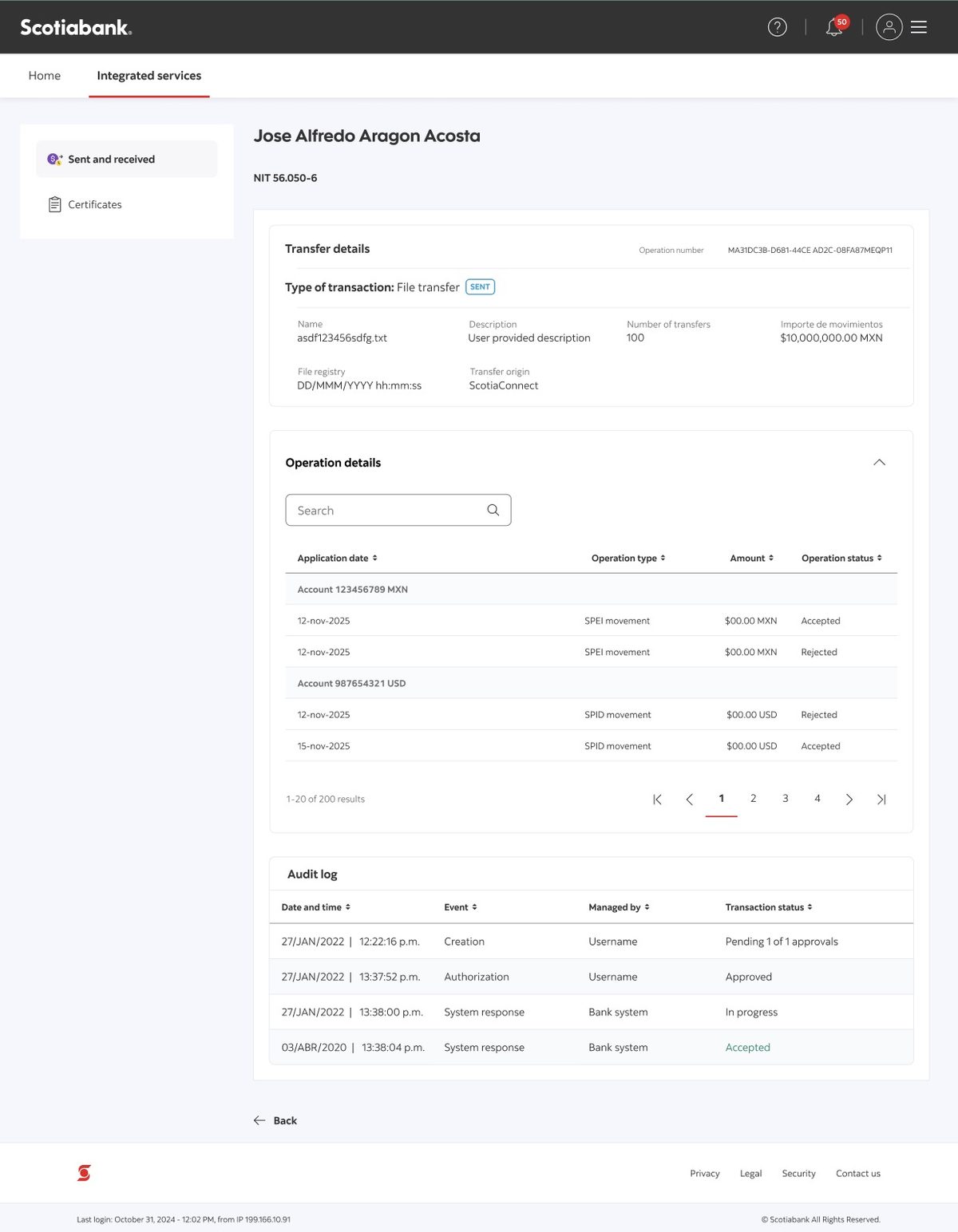This screenshot has height=1232, width=958.
Task: Sort audit log by Transaction status
Action: (x=769, y=907)
